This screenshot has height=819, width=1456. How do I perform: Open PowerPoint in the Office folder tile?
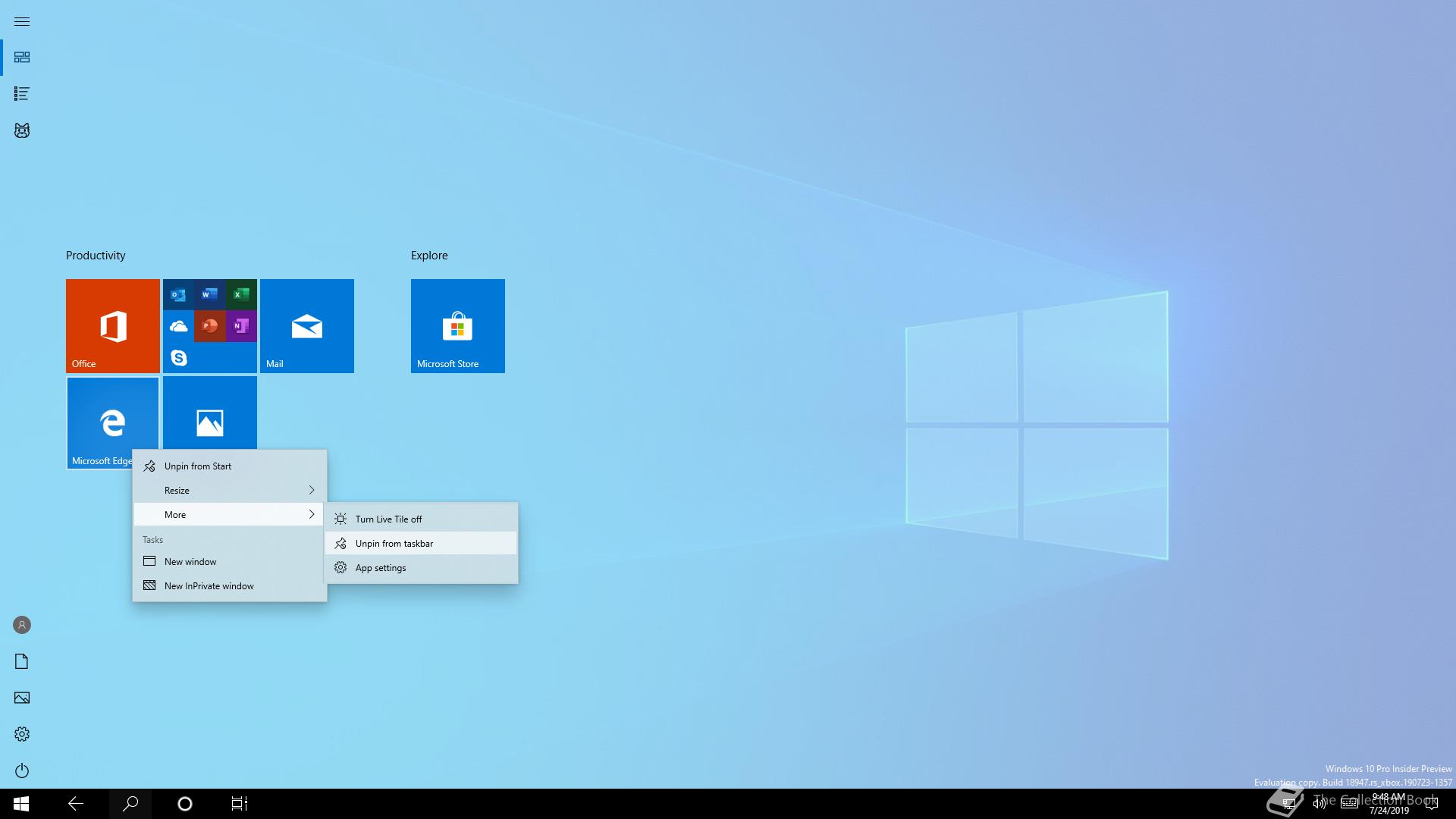point(210,326)
